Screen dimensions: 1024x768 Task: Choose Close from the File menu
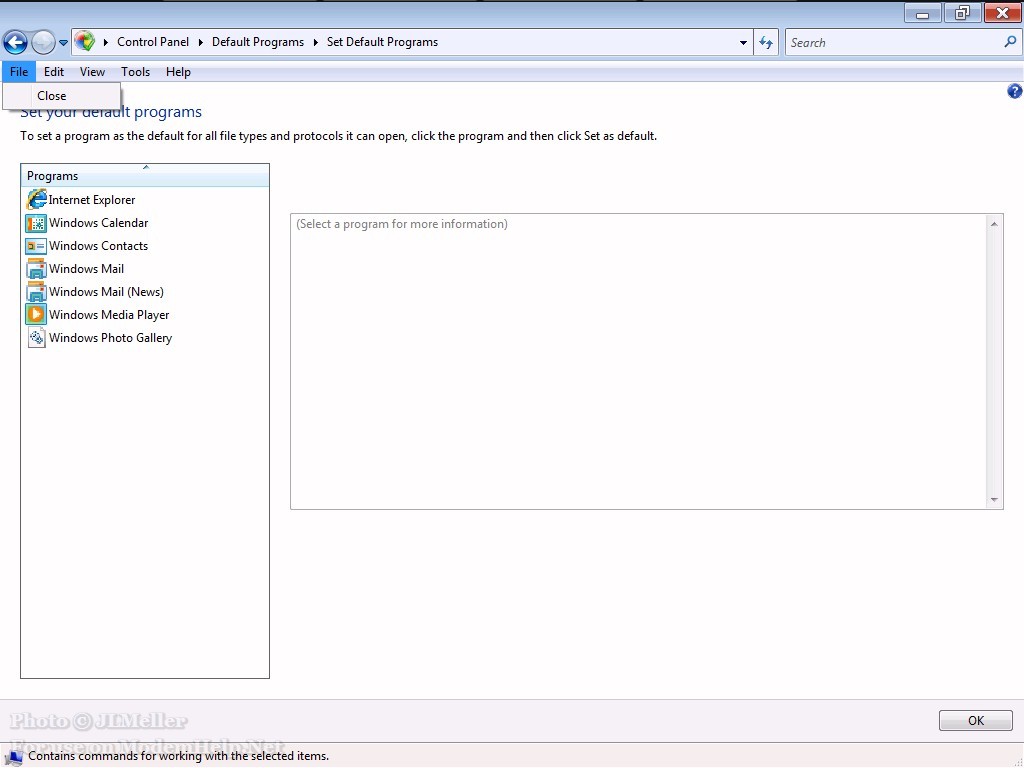(x=61, y=96)
